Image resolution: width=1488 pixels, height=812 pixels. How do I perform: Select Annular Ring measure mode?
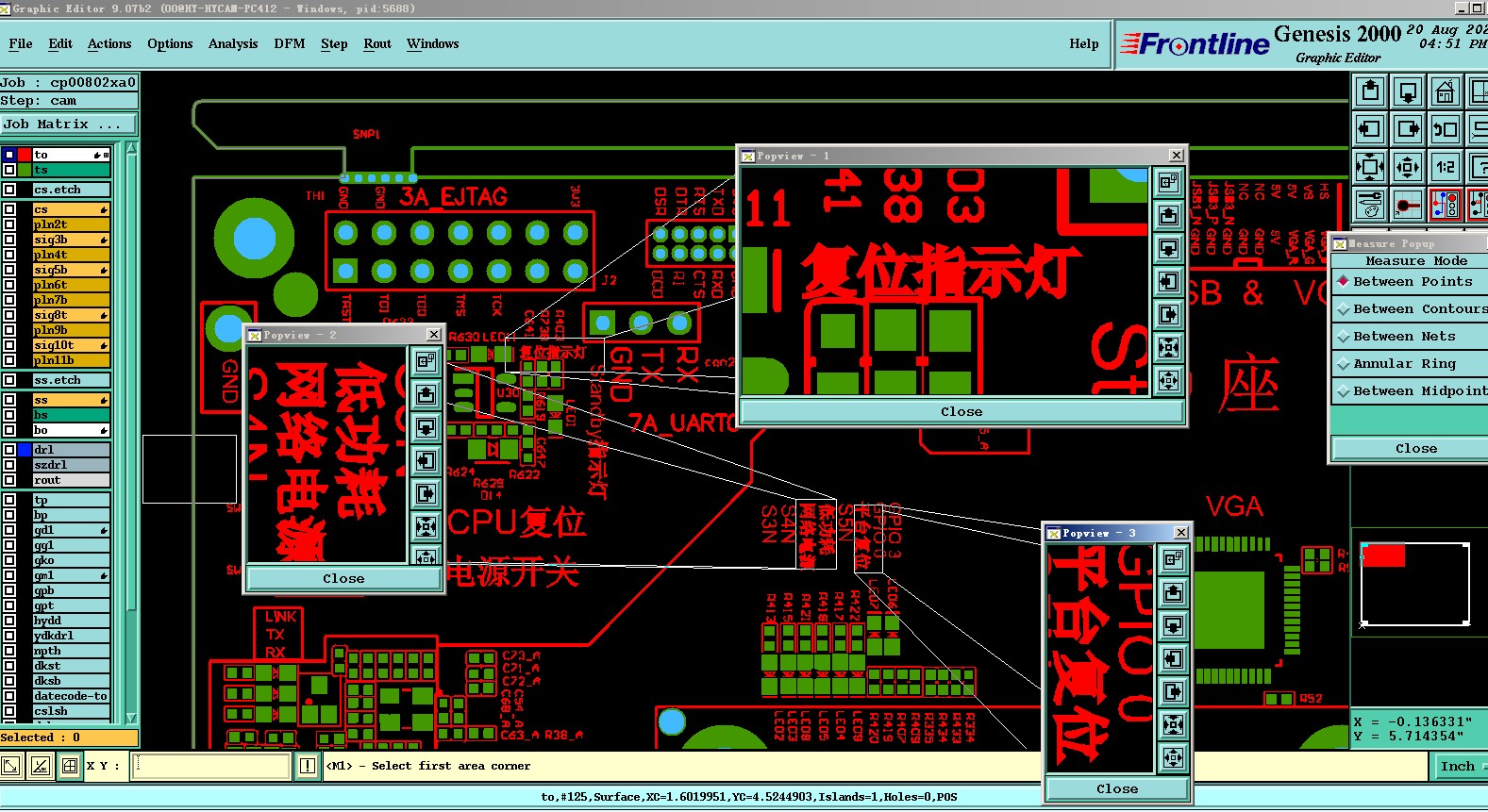pyautogui.click(x=1412, y=363)
